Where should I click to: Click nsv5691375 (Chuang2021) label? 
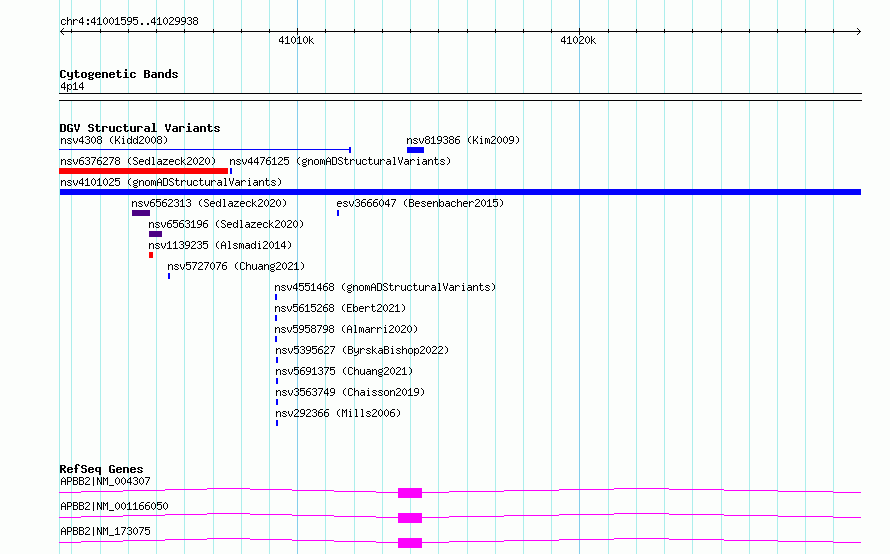[344, 371]
